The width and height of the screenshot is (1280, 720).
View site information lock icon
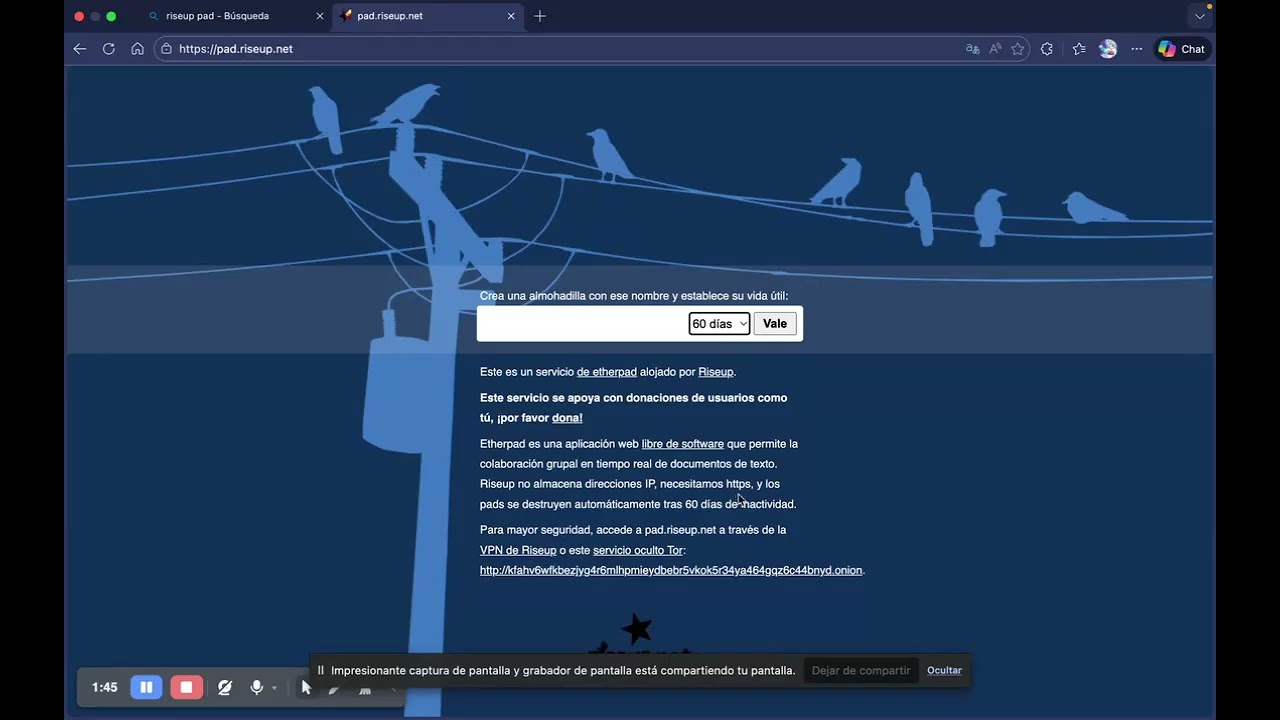(x=167, y=49)
